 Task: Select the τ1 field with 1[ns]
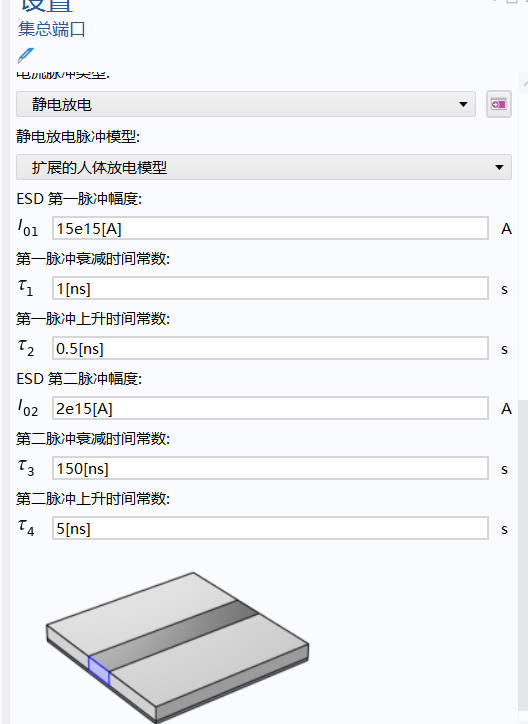(270, 288)
